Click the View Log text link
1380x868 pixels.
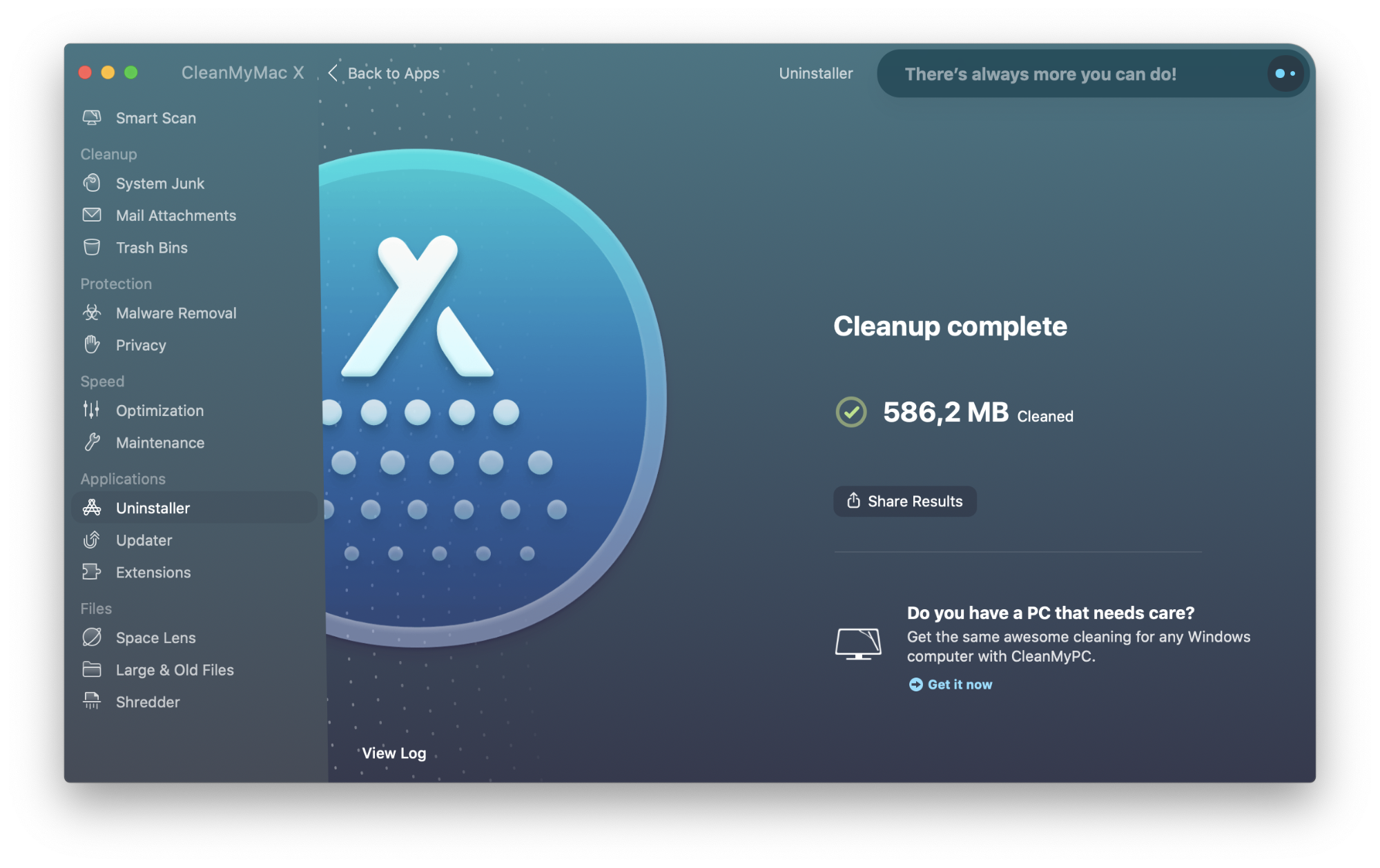[394, 753]
